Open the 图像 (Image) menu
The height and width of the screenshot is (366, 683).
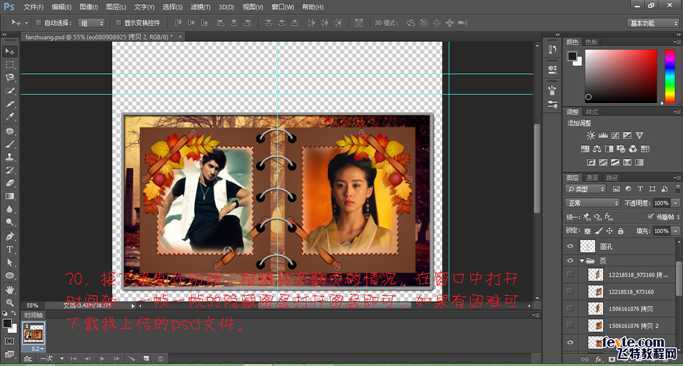(x=89, y=7)
